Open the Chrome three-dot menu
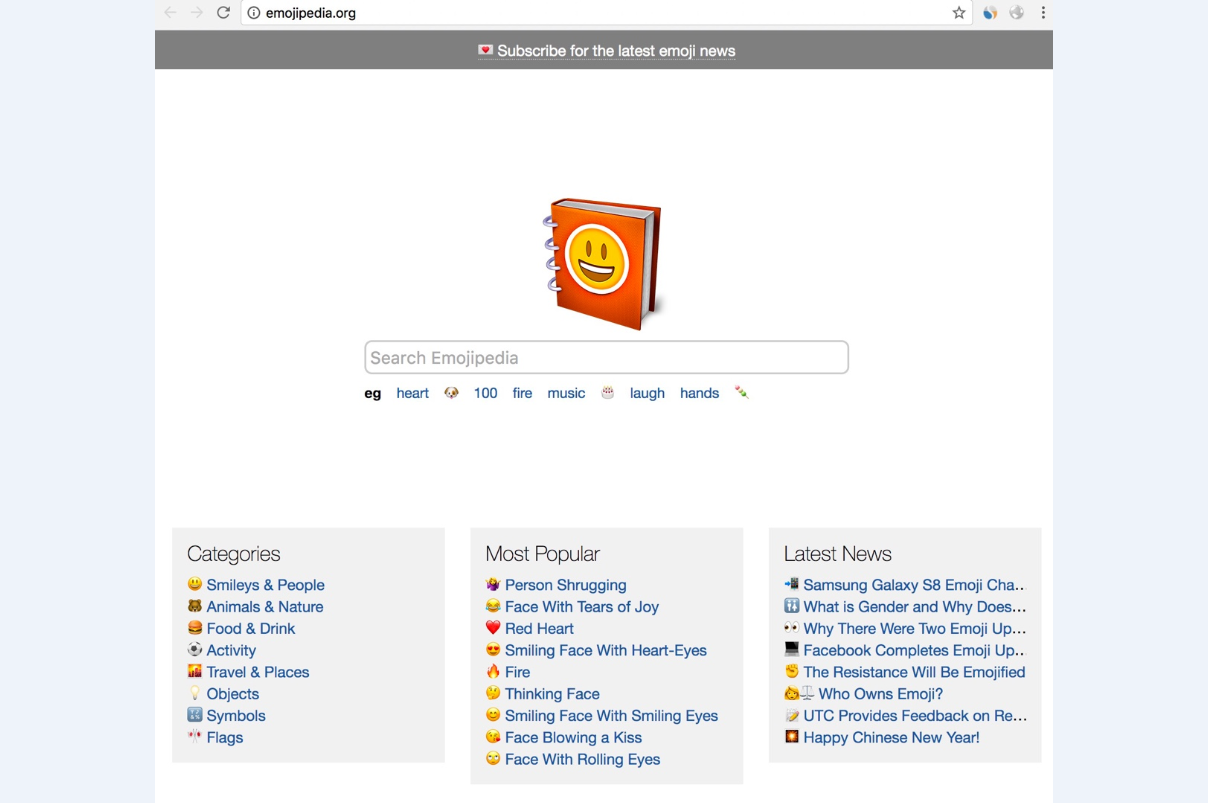 [x=1043, y=13]
